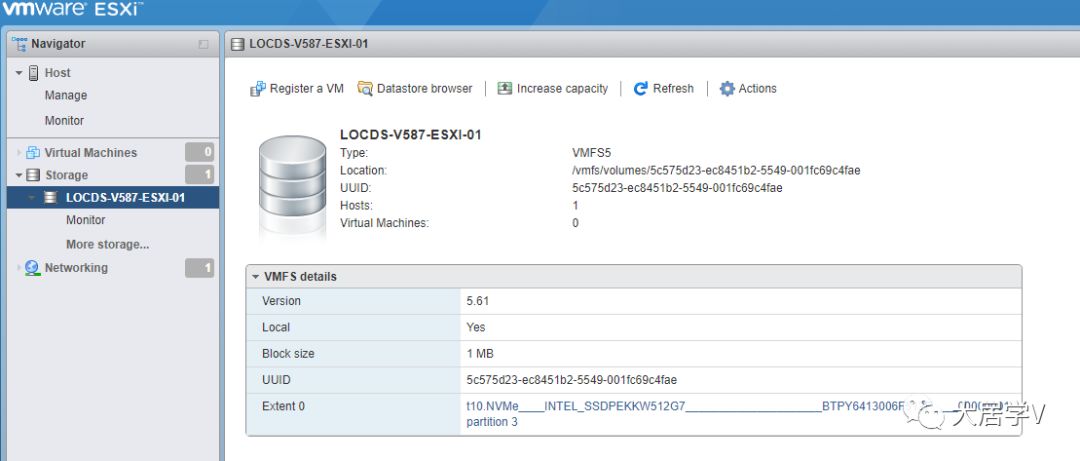The height and width of the screenshot is (461, 1080).
Task: Click the Version label cell
Action: click(x=353, y=301)
